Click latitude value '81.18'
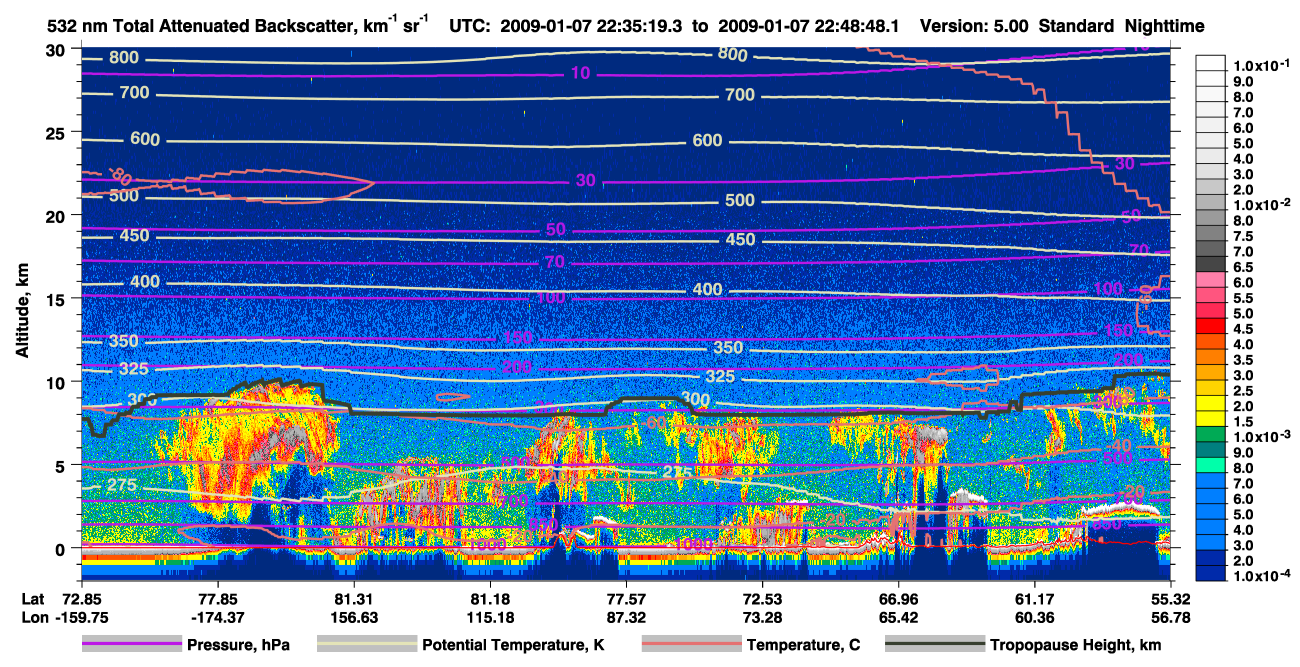Screen dimensions: 1300x667 490,599
